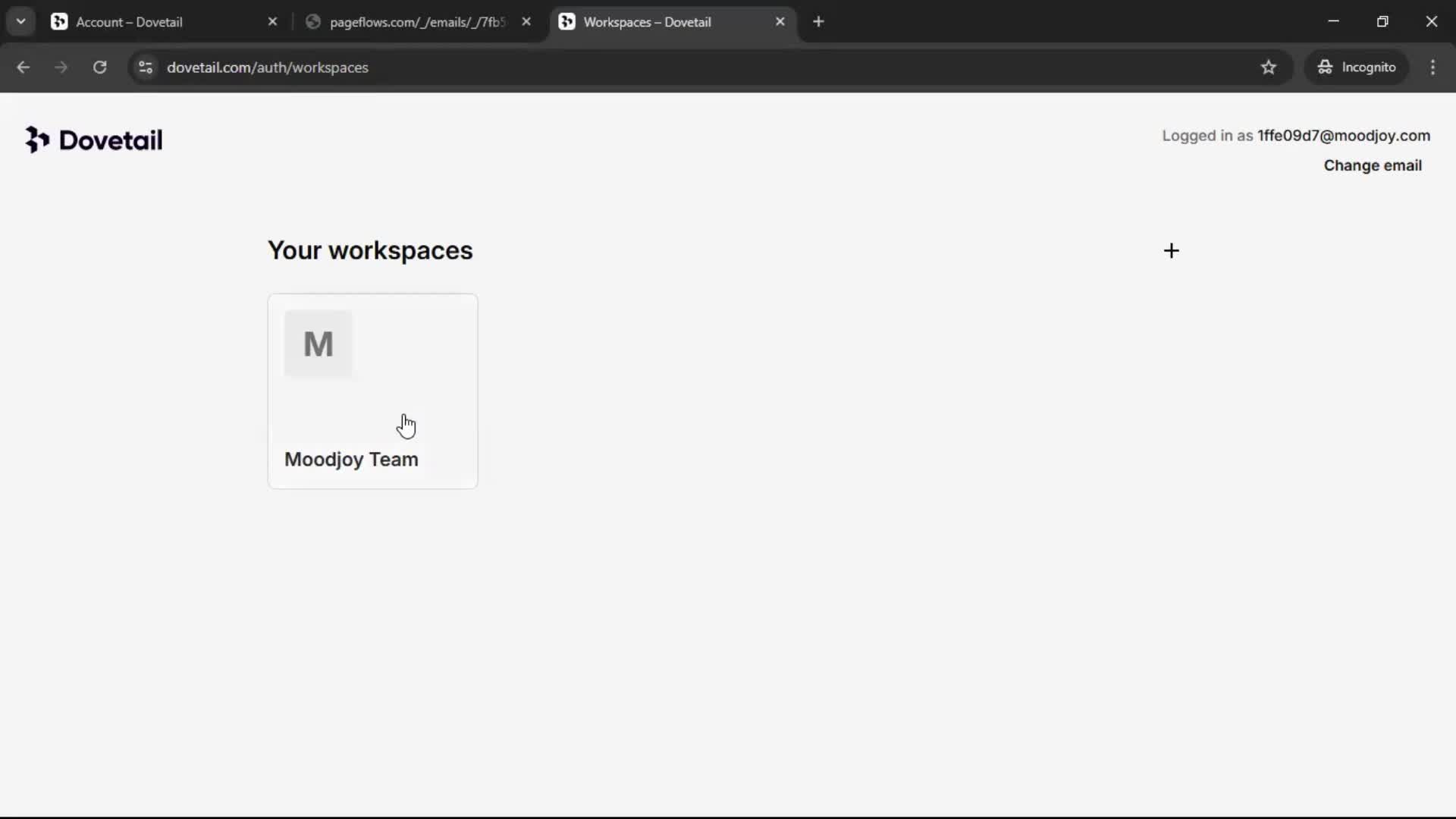The image size is (1456, 819).
Task: Close the Account – Dovetail tab
Action: (272, 22)
